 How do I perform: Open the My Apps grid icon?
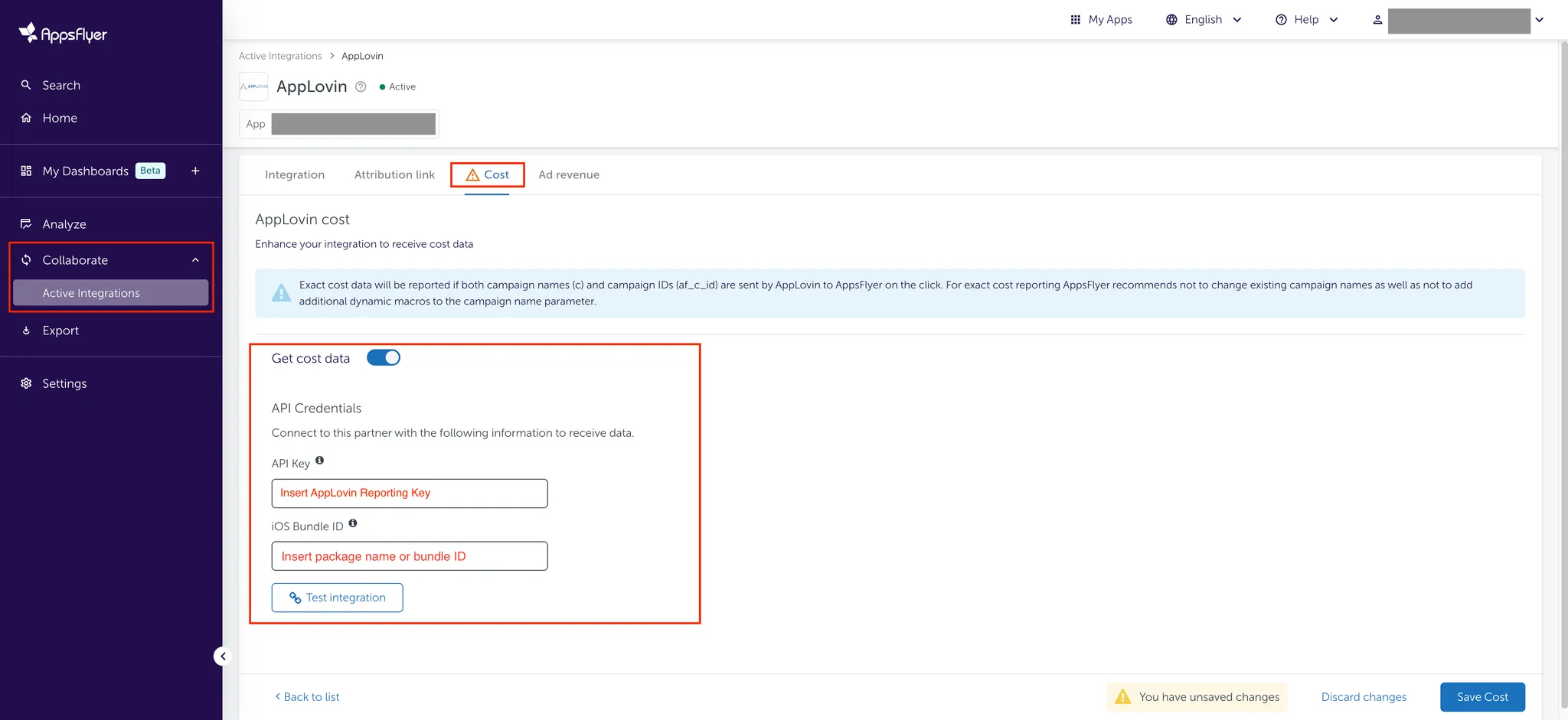1075,19
